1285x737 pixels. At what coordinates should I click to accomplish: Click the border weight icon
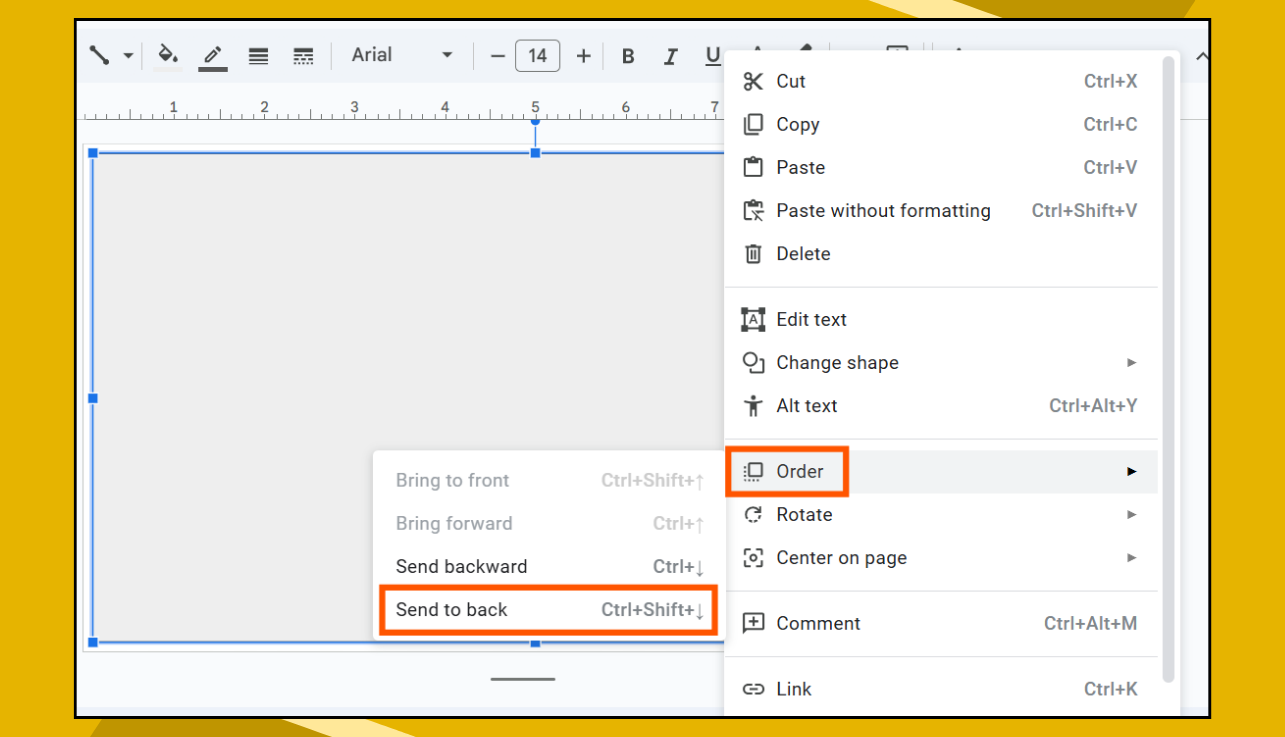[257, 55]
